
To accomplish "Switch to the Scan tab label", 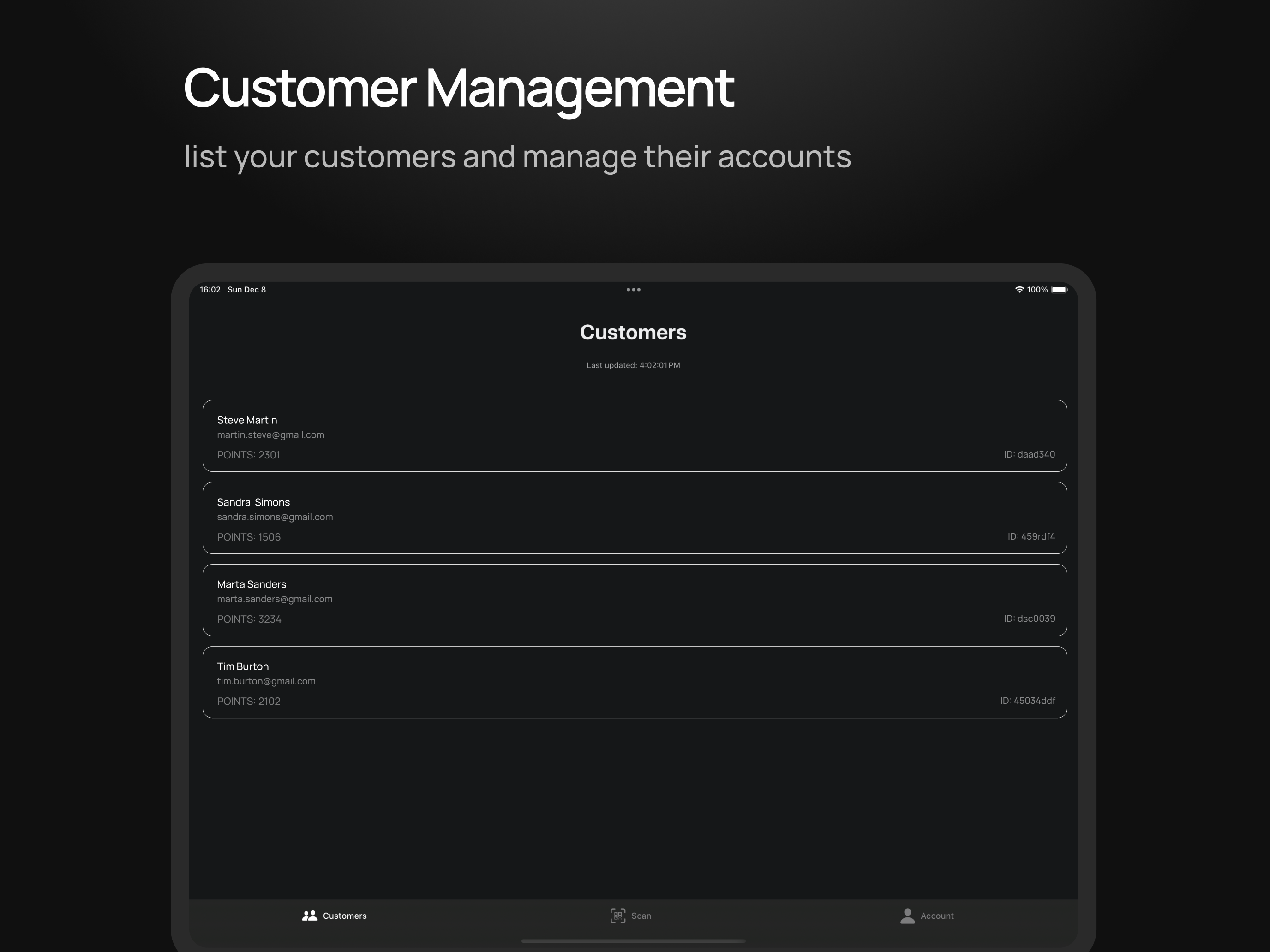I will point(641,916).
